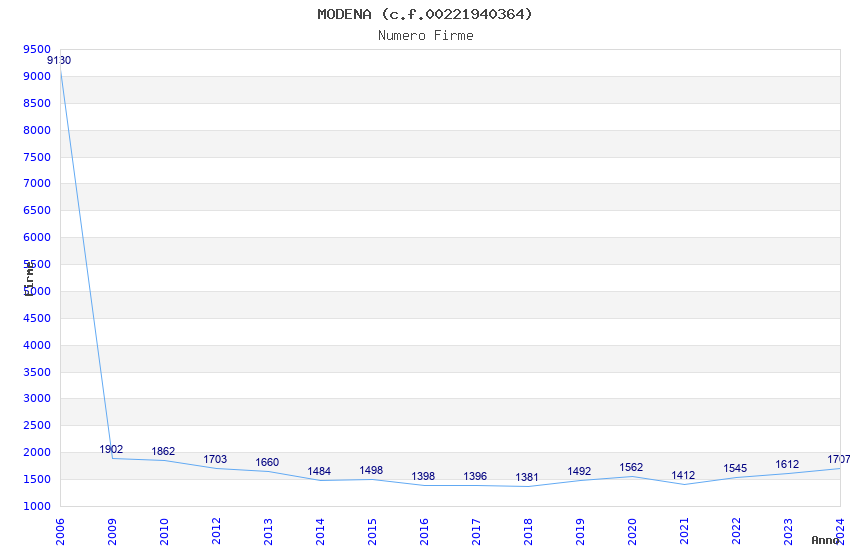The image size is (850, 550).
Task: Click the 2015 year axis label
Action: (x=372, y=532)
